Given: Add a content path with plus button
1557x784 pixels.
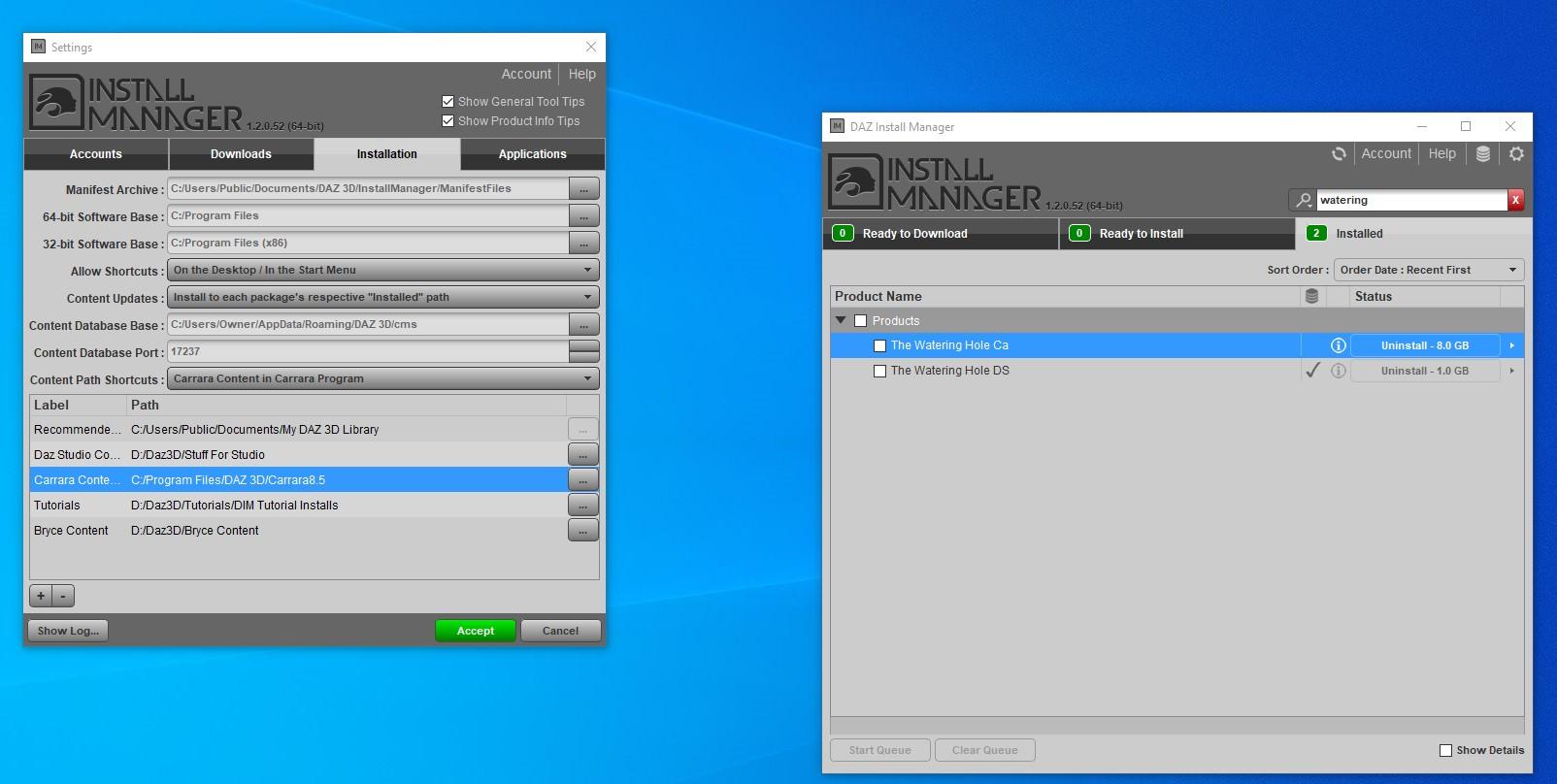Looking at the screenshot, I should click(x=41, y=596).
